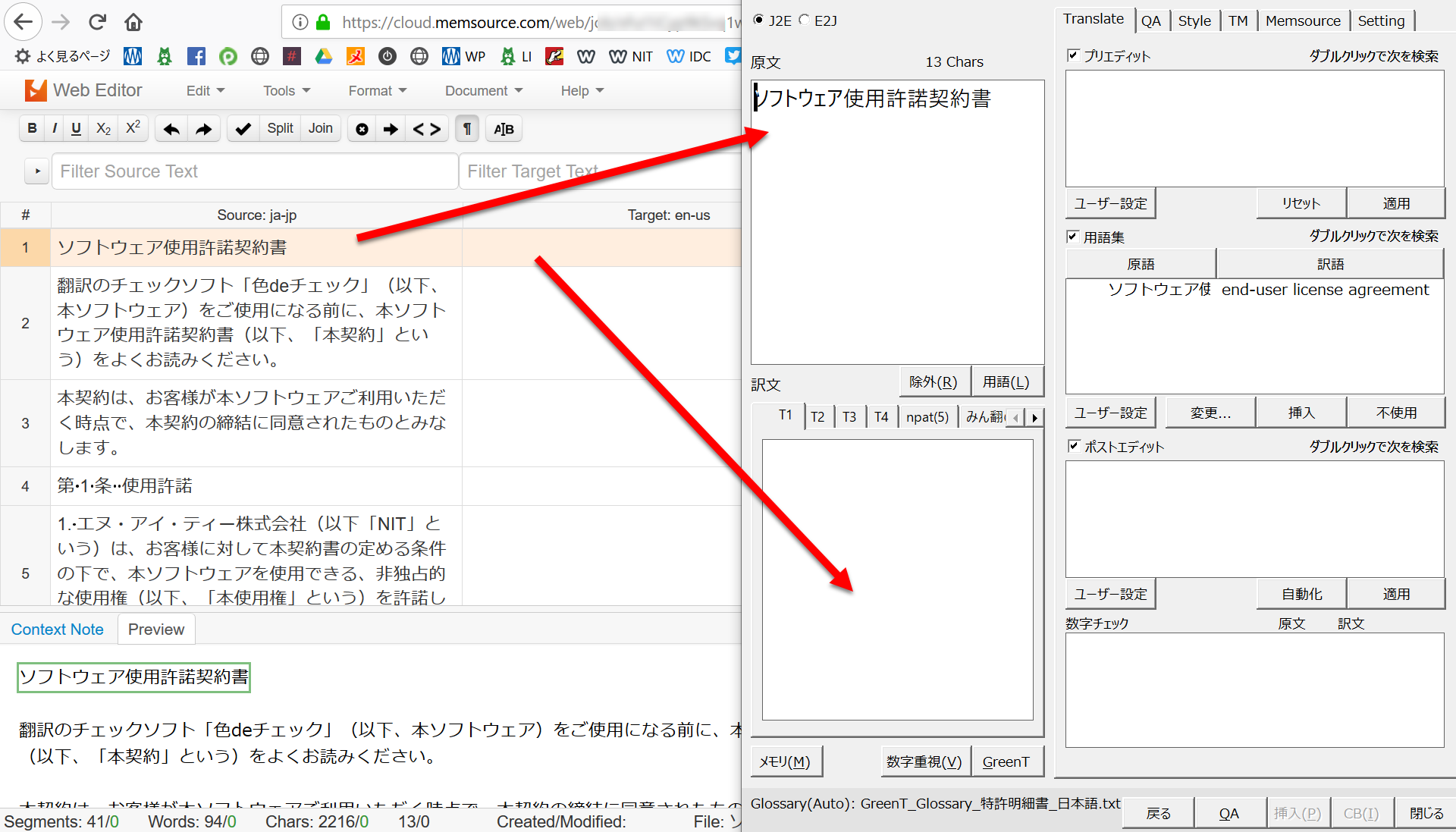Select the E2J radio button
Image resolution: width=1456 pixels, height=832 pixels.
click(x=805, y=20)
